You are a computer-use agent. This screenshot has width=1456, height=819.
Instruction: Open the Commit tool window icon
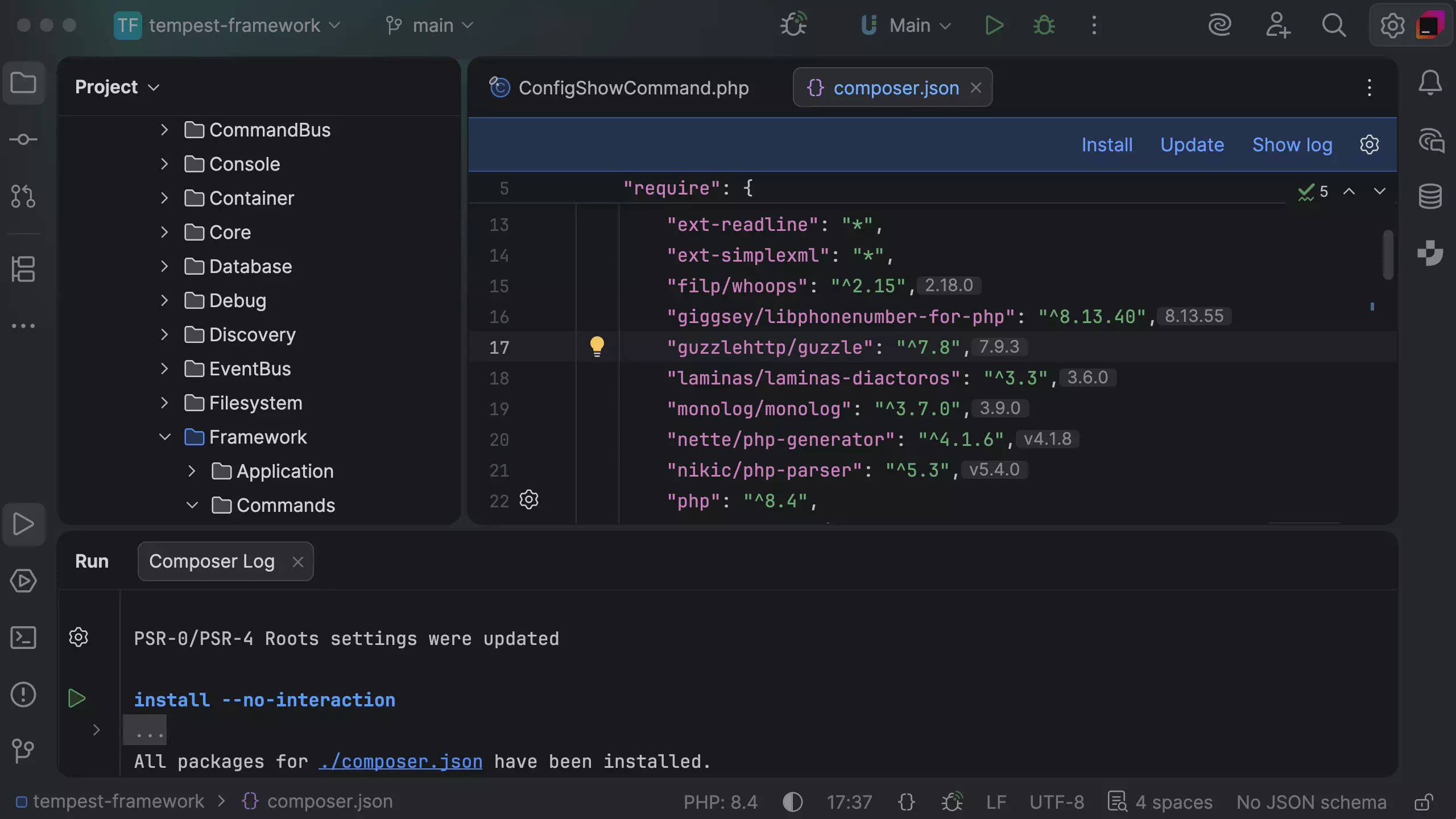point(23,139)
